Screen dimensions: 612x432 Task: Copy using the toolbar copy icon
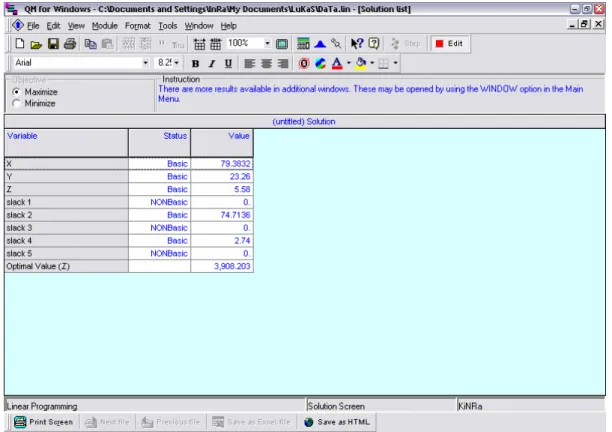91,44
